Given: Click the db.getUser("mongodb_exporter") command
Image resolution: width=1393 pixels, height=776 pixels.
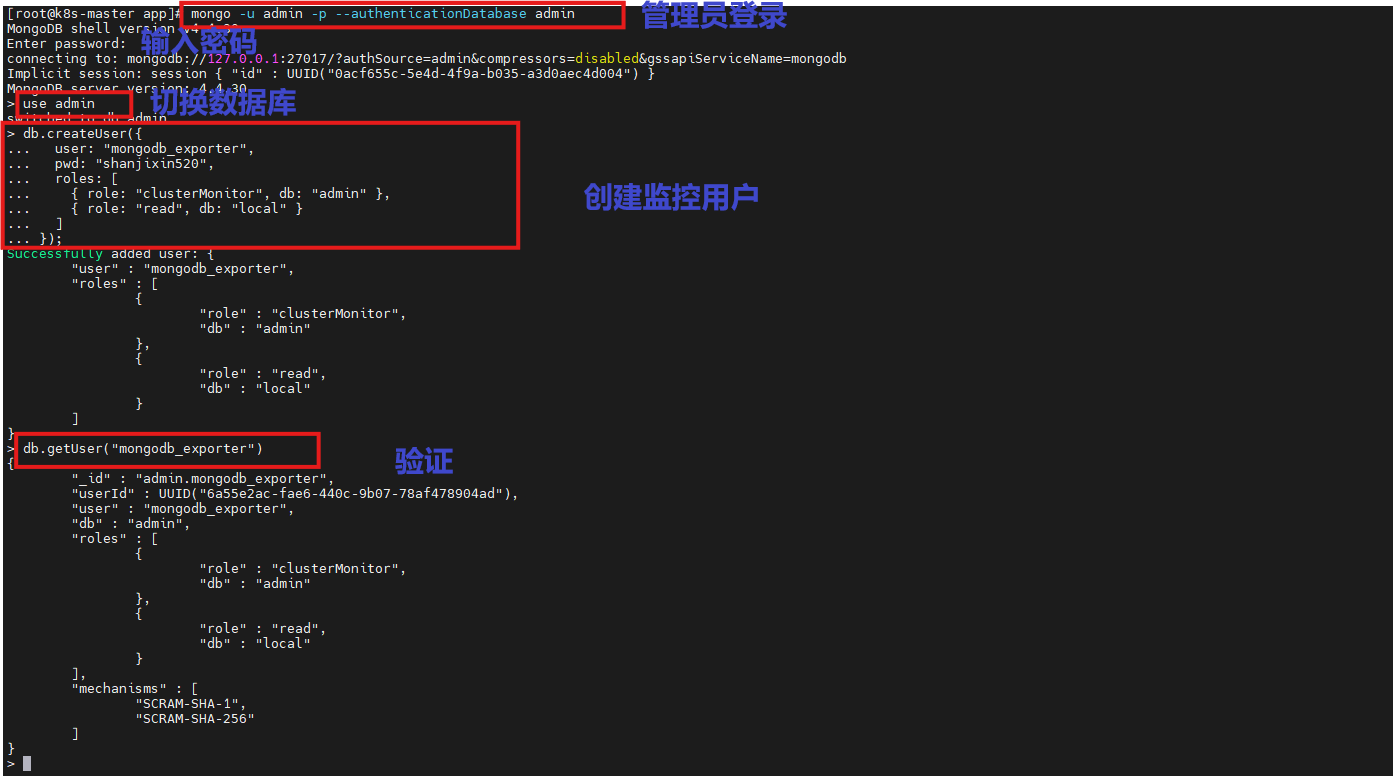Looking at the screenshot, I should (143, 449).
